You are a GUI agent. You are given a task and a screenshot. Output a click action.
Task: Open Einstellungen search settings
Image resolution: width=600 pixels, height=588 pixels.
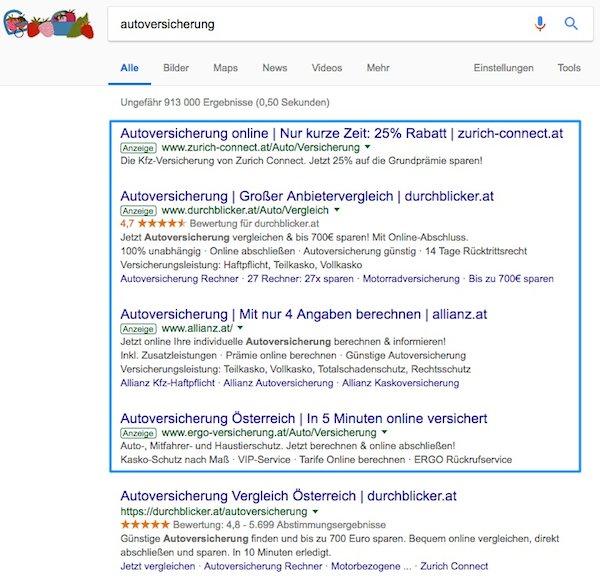click(503, 68)
